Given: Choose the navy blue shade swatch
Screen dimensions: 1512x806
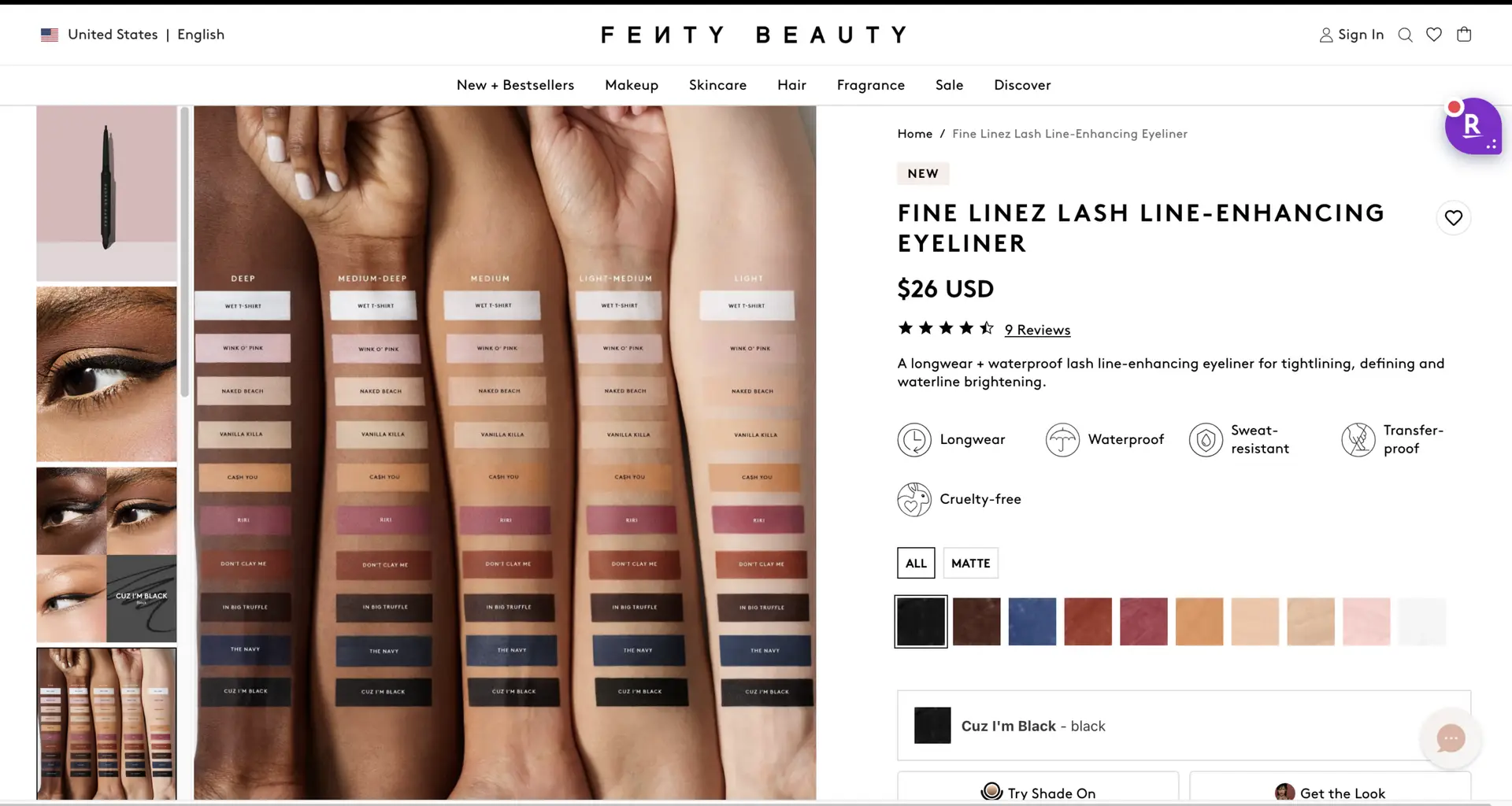Looking at the screenshot, I should pyautogui.click(x=1032, y=621).
